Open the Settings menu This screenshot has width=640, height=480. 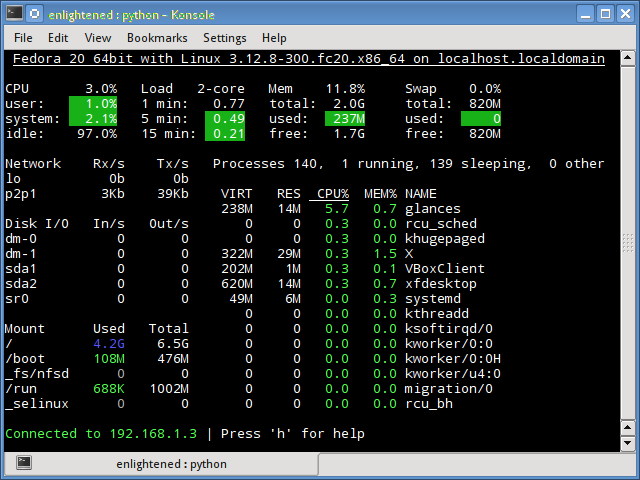pos(225,38)
